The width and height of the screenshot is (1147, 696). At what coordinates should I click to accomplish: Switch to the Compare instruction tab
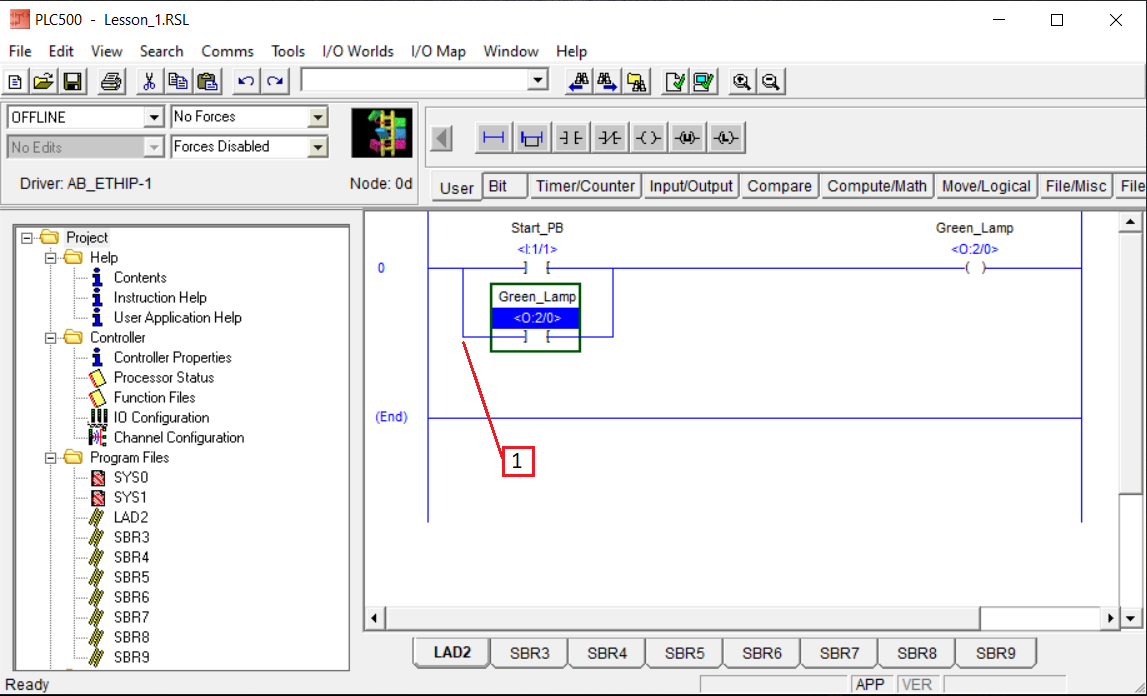coord(780,187)
